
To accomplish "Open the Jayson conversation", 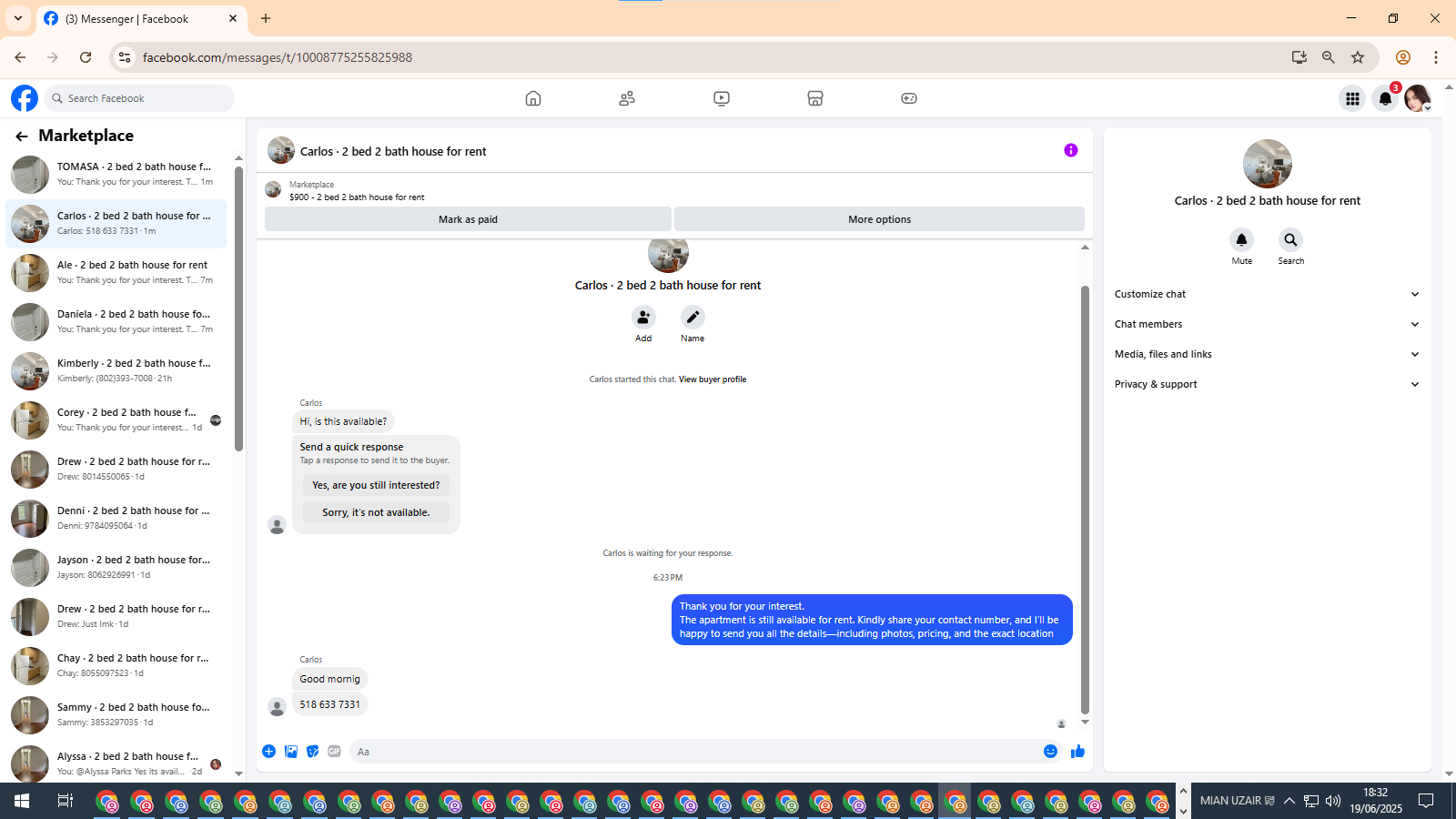I will click(x=116, y=568).
